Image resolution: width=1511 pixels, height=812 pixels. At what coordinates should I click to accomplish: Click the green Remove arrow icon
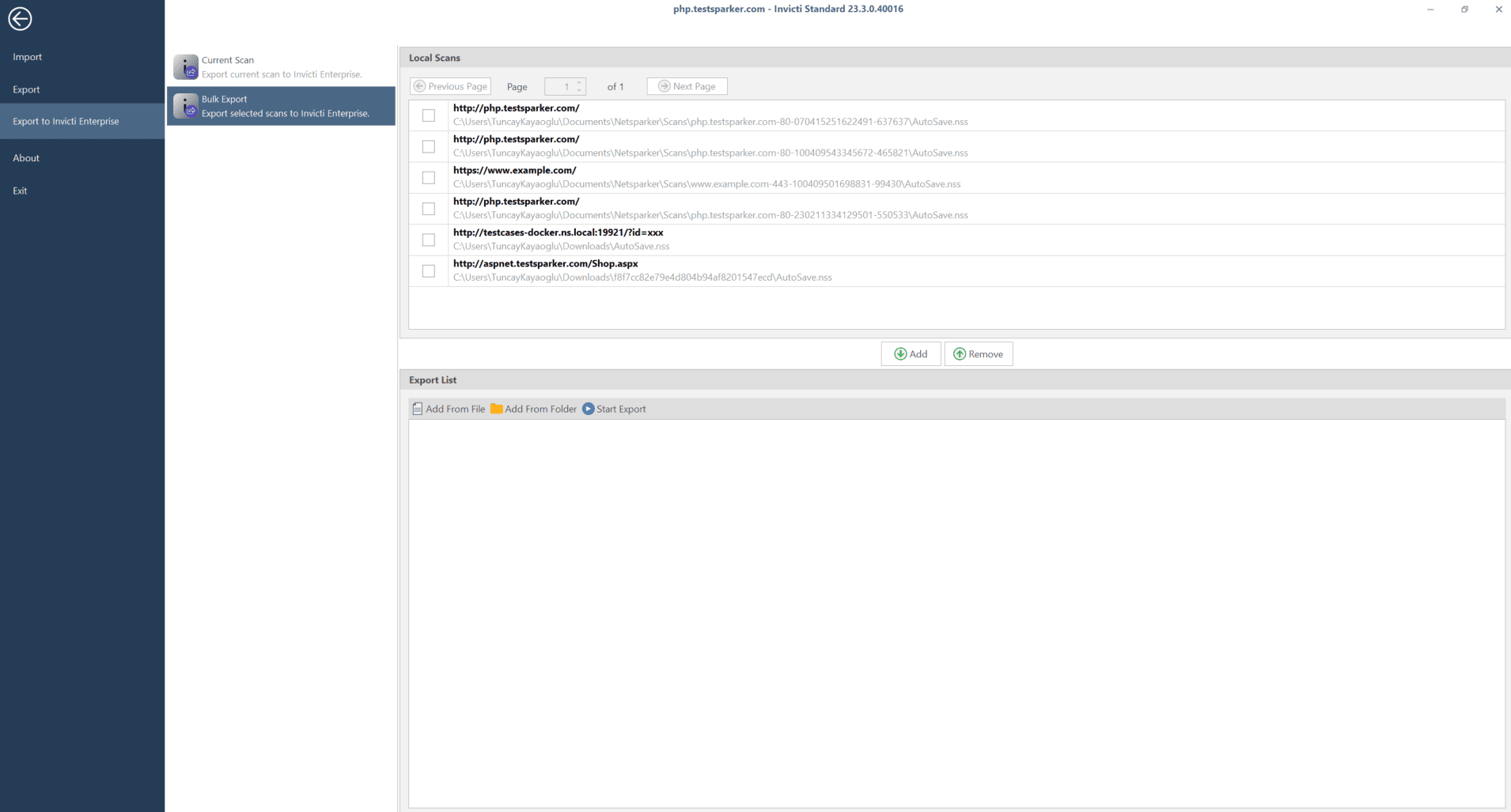[959, 354]
